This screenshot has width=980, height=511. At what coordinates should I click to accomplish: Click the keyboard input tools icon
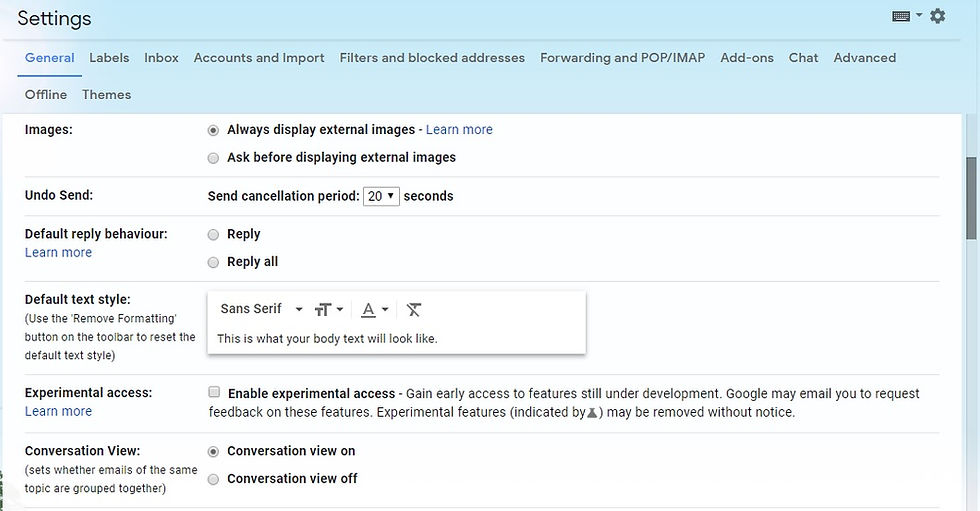click(901, 16)
